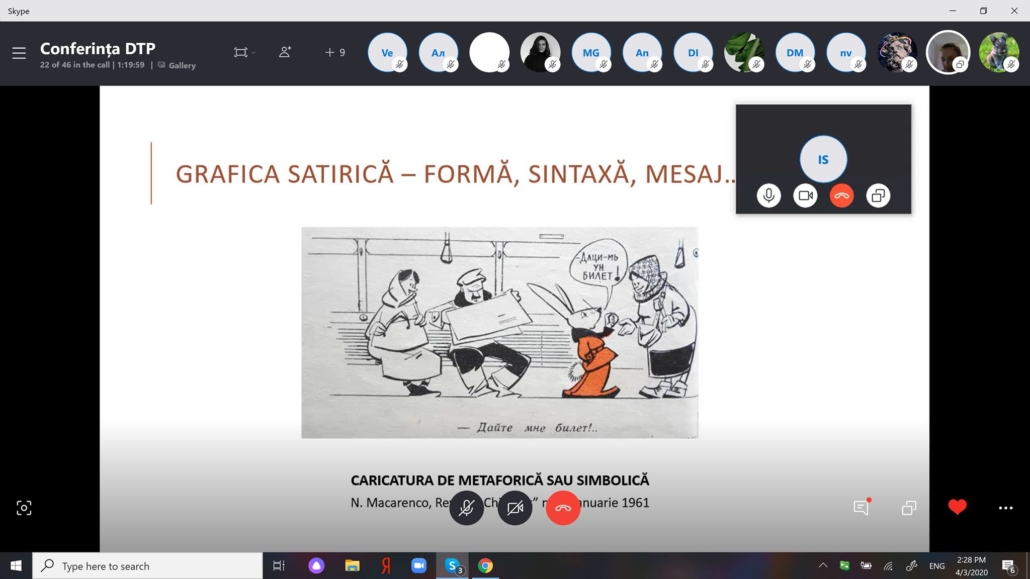Show hidden system tray icons
This screenshot has height=579, width=1030.
click(x=822, y=565)
